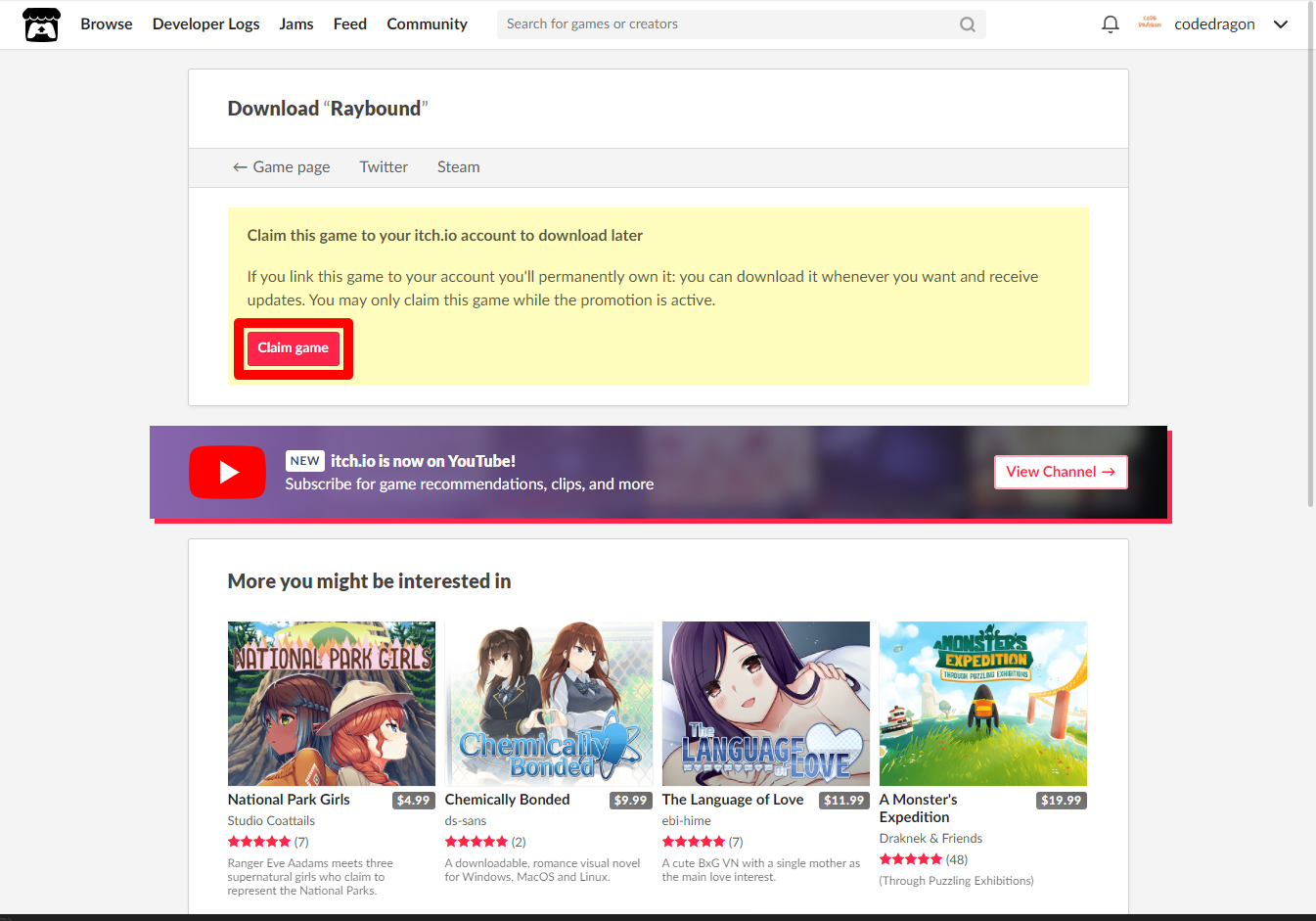Click the Chemically Bonded title

click(x=507, y=800)
